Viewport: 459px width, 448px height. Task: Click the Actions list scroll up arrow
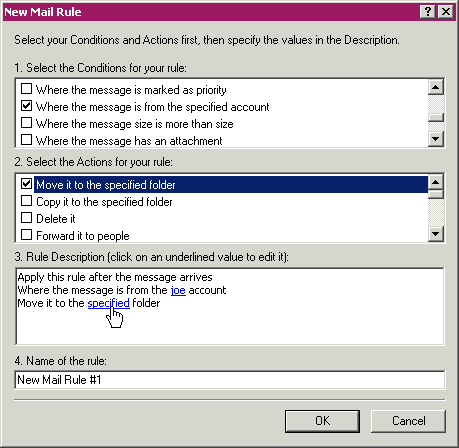436,182
